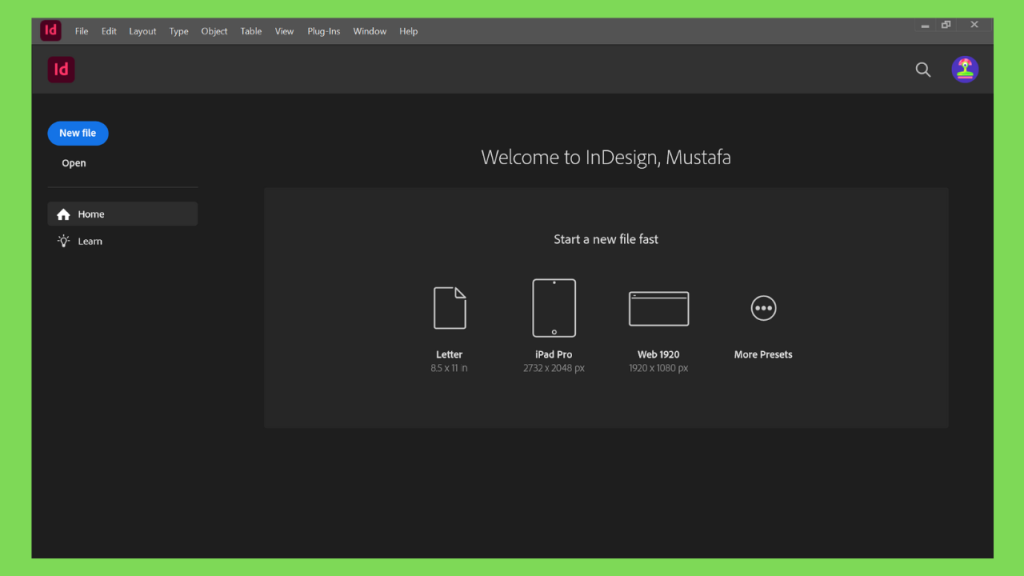Click the InDesign logo below the menu bar
Screen dimensions: 1024x576
tap(61, 69)
